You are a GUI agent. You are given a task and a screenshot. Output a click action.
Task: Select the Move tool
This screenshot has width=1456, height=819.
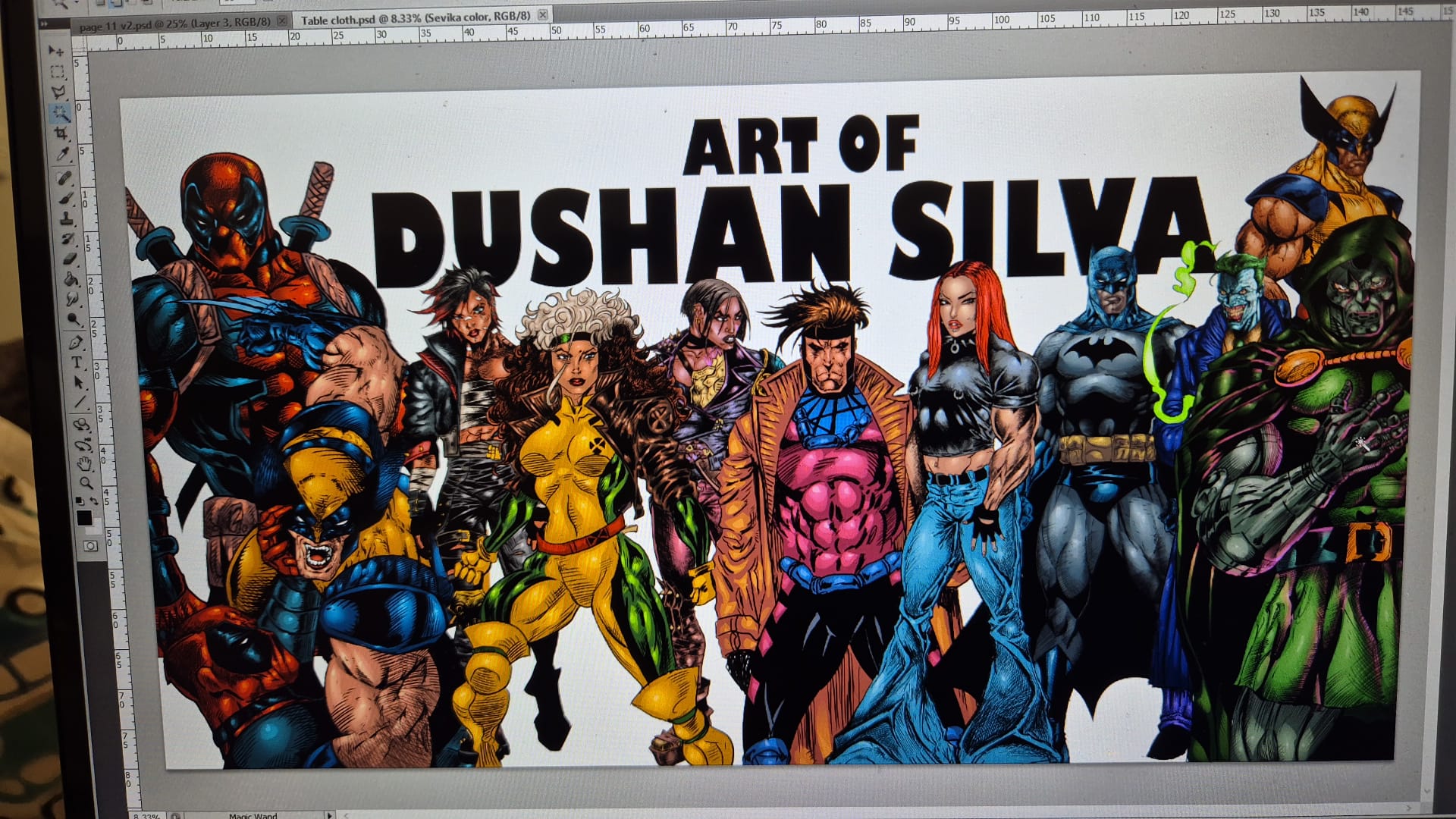click(x=55, y=51)
